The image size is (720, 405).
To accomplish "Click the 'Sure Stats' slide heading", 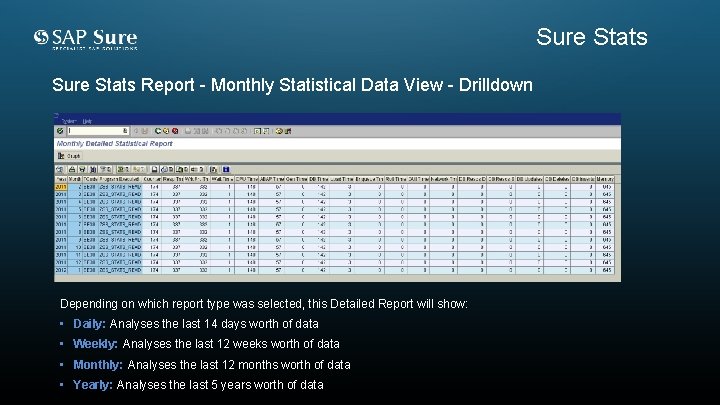I will [592, 37].
